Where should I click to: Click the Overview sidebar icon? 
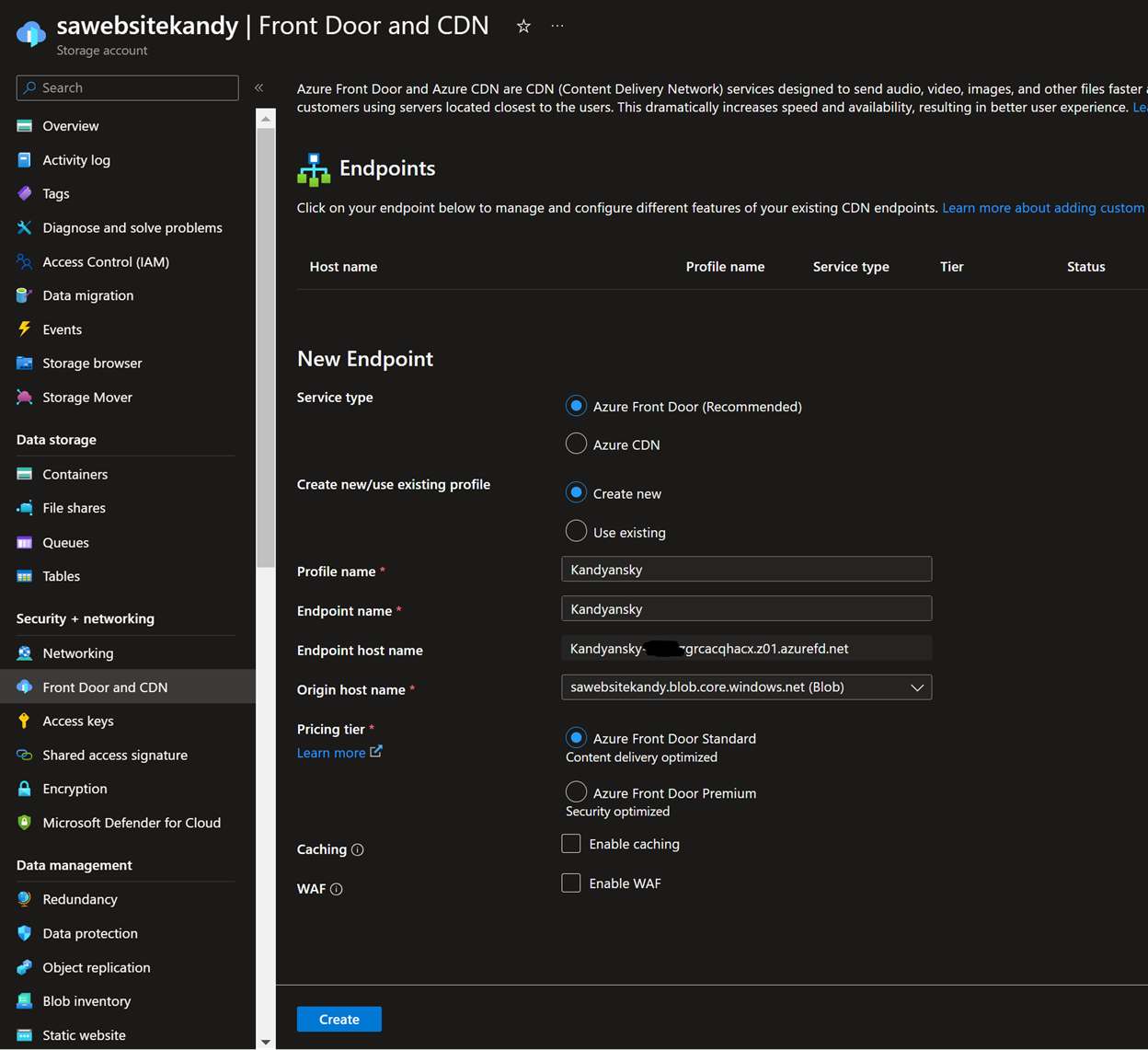point(25,126)
